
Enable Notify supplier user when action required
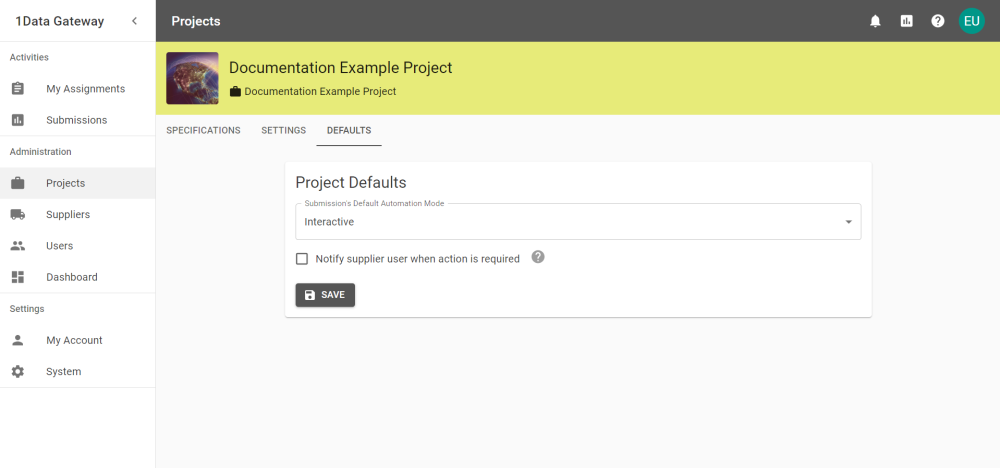(x=302, y=259)
